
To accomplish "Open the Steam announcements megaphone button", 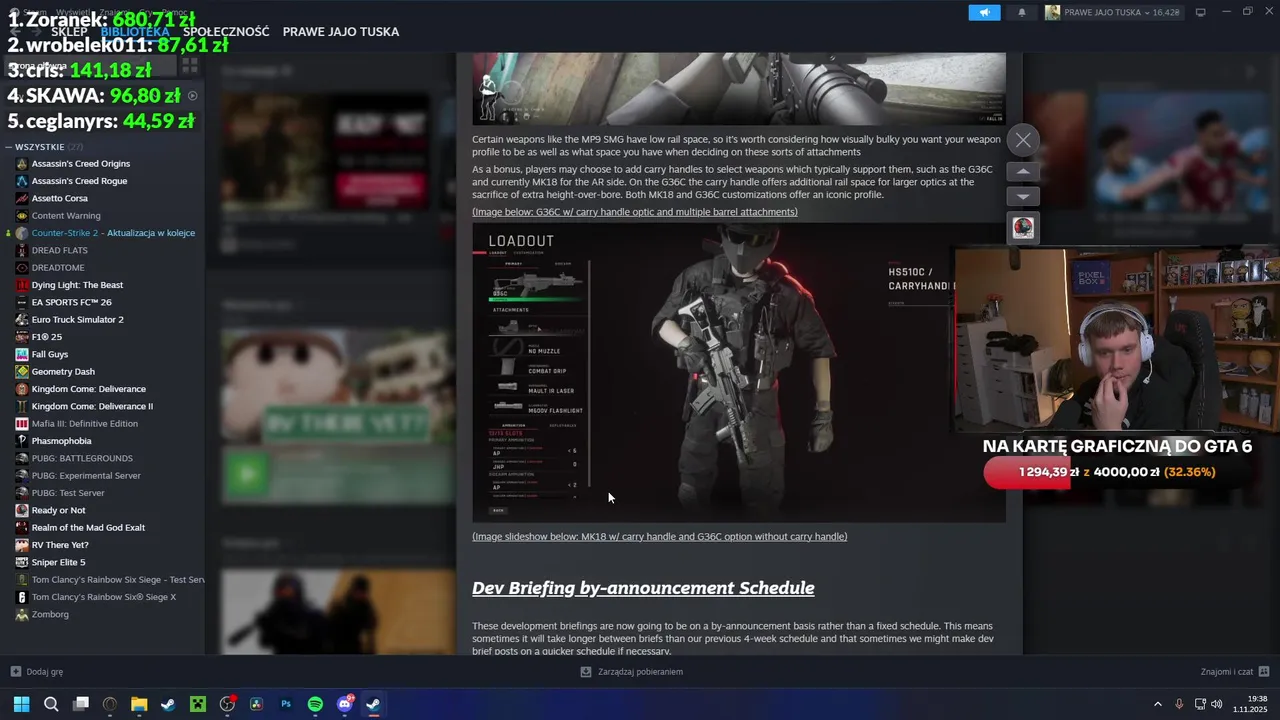I will (984, 12).
